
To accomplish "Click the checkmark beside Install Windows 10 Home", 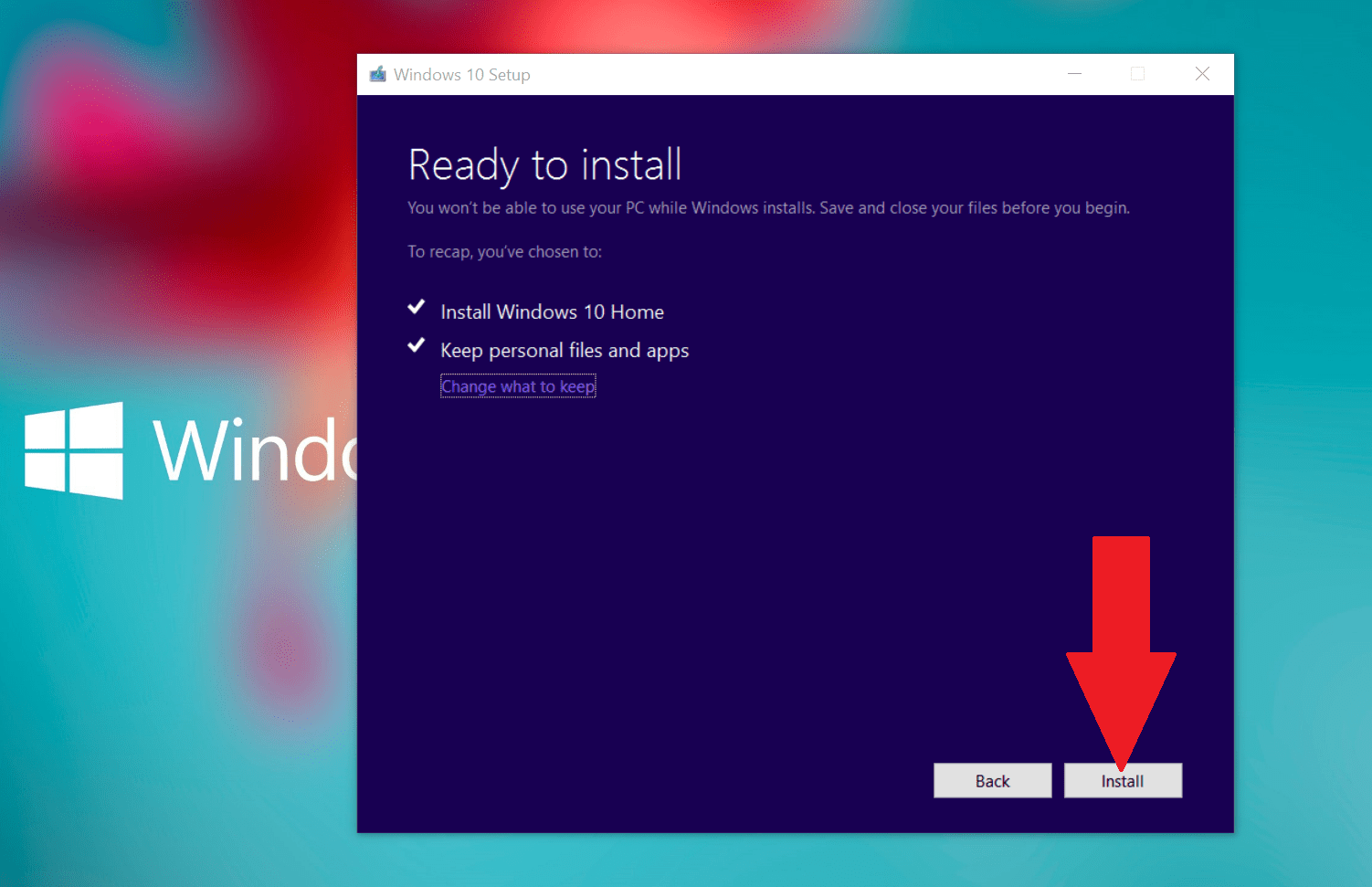I will (417, 307).
